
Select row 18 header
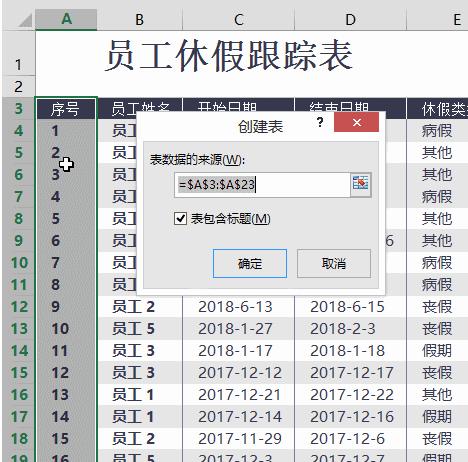pos(18,439)
